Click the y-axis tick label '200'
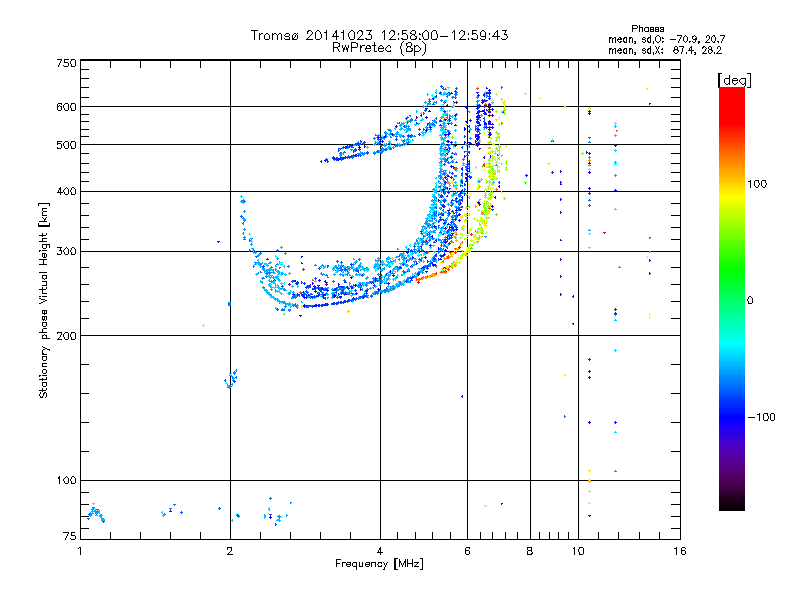Screen dimensions: 800x600 (x=66, y=336)
